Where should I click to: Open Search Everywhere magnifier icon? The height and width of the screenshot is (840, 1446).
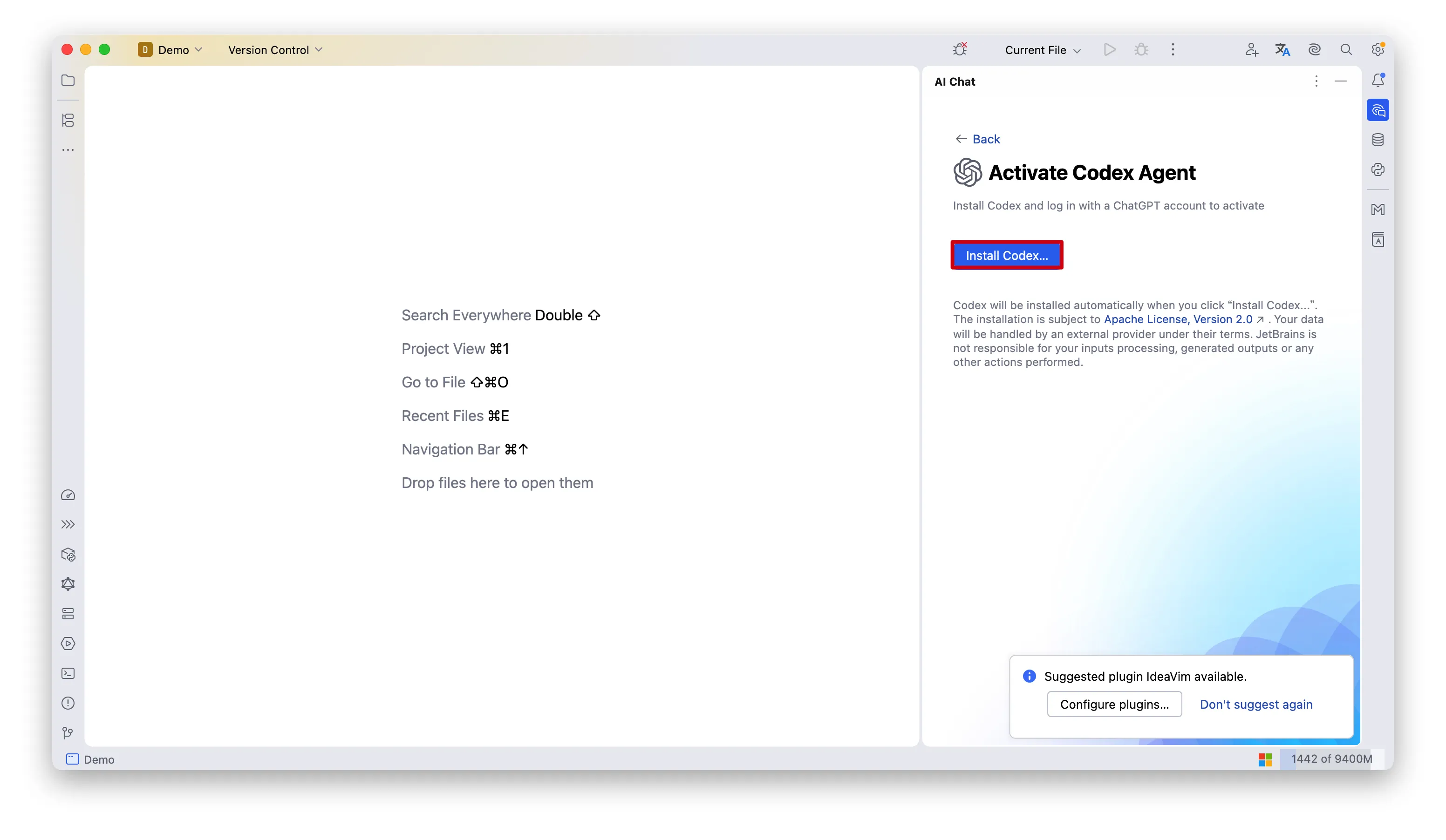click(1345, 50)
